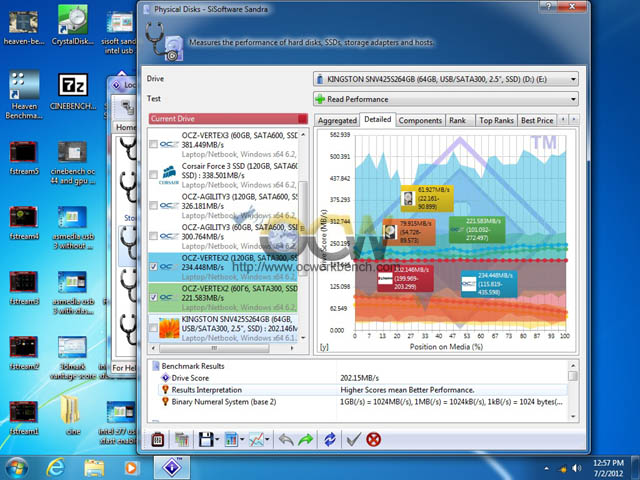Open the bar chart icon's dropdown arrow

pos(242,440)
